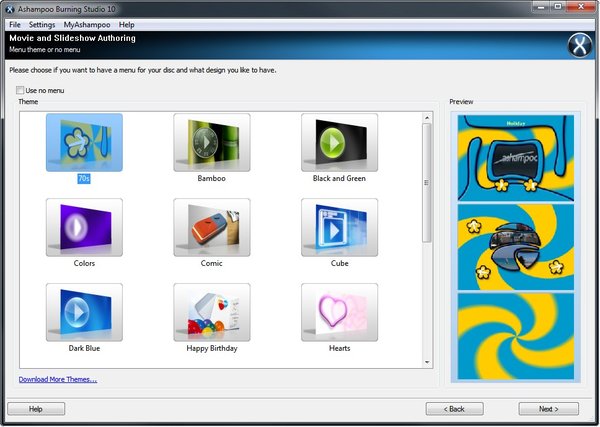Viewport: 600px width, 427px height.
Task: Enable the Use no menu checkbox
Action: click(20, 91)
